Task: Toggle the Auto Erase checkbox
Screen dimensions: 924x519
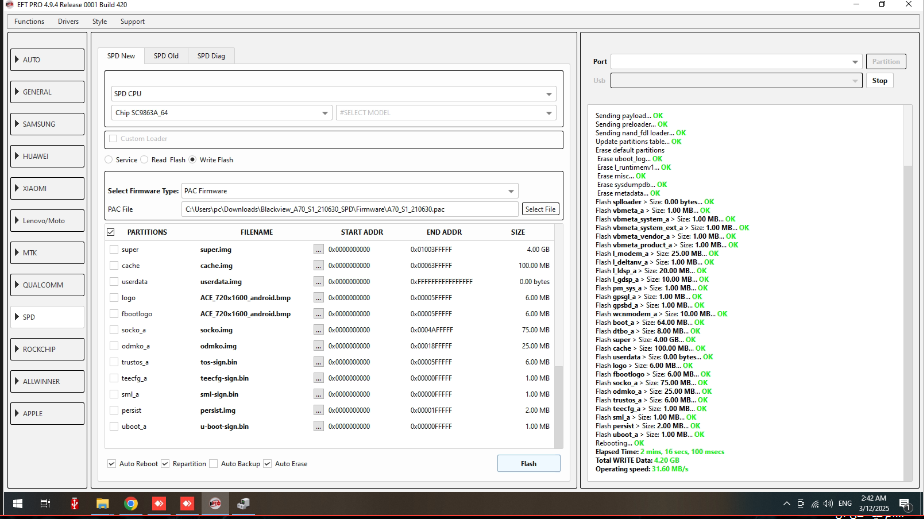Action: [x=268, y=464]
